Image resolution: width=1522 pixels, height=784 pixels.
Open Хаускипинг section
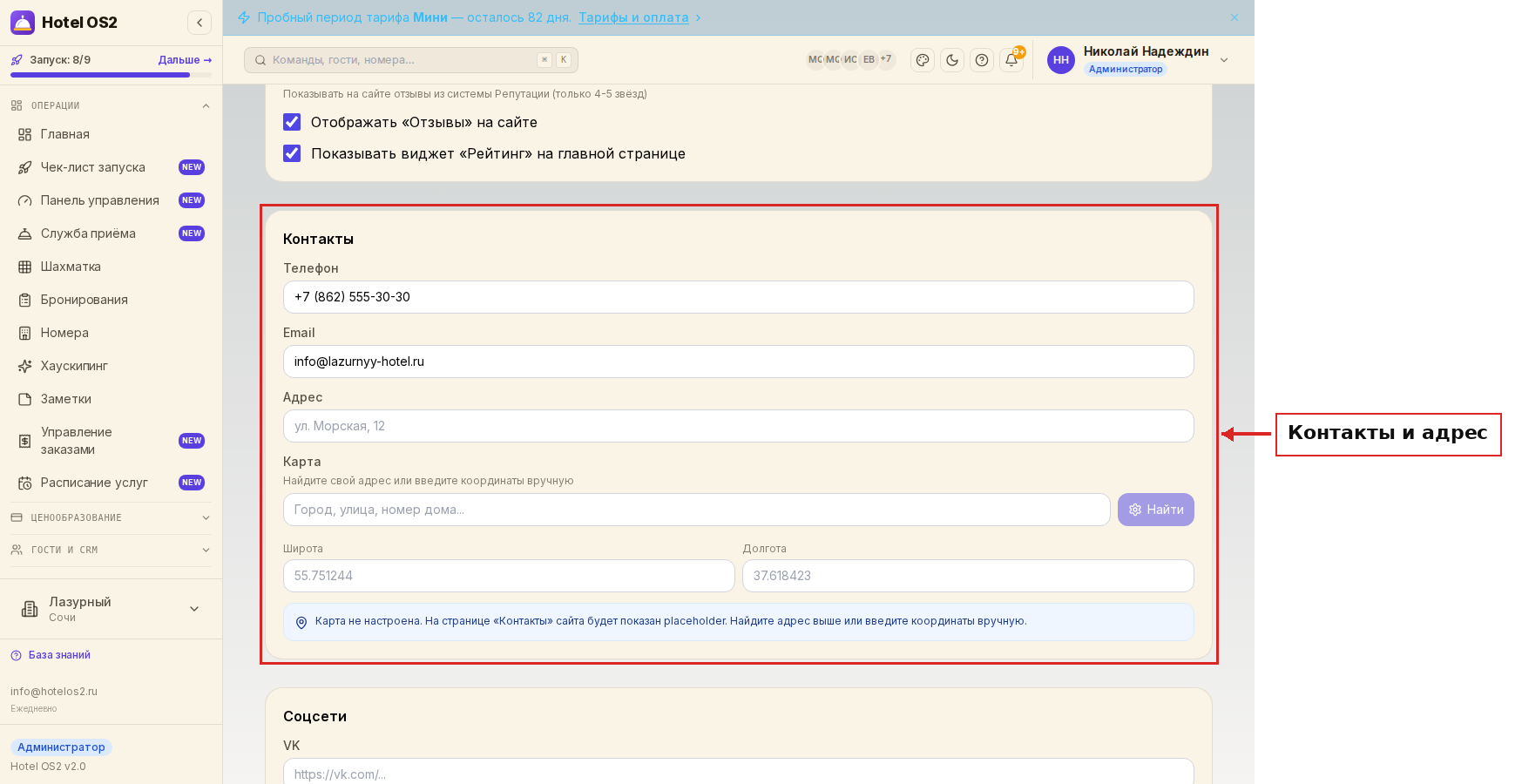[112, 366]
